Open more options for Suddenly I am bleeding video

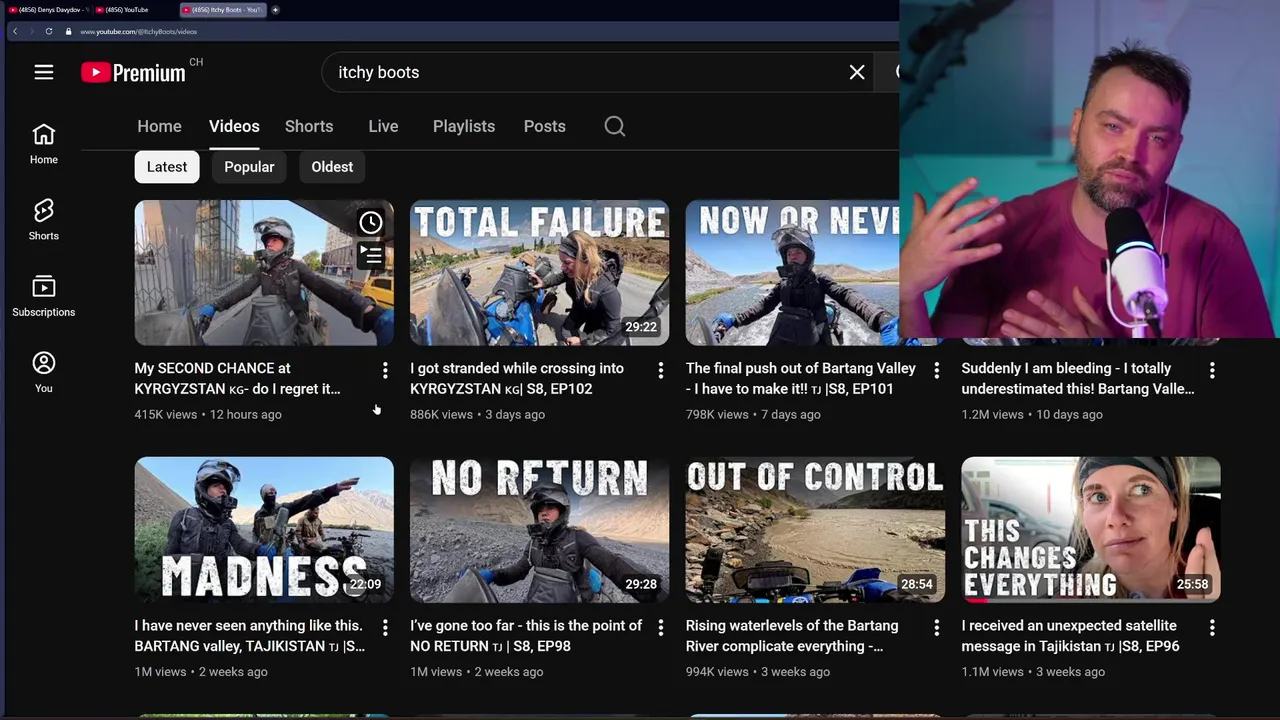[x=1212, y=371]
